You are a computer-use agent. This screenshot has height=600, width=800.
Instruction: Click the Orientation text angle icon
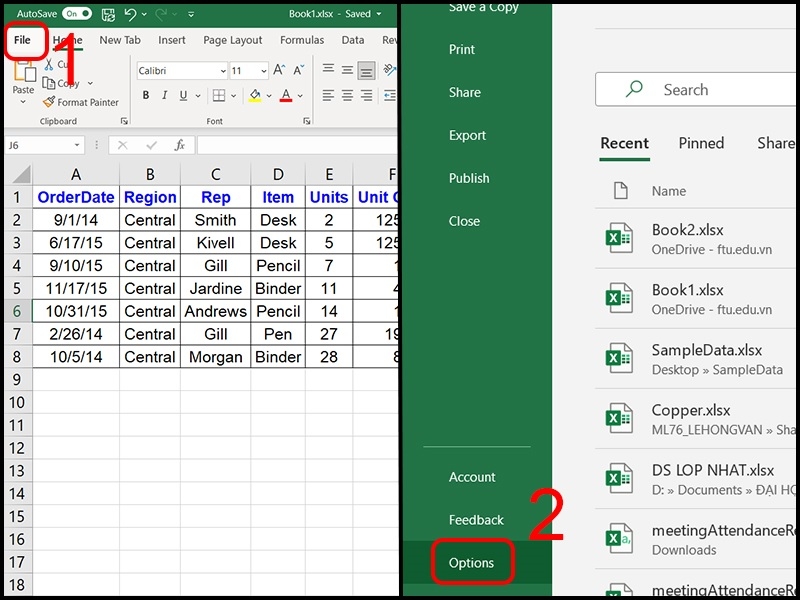tap(390, 70)
